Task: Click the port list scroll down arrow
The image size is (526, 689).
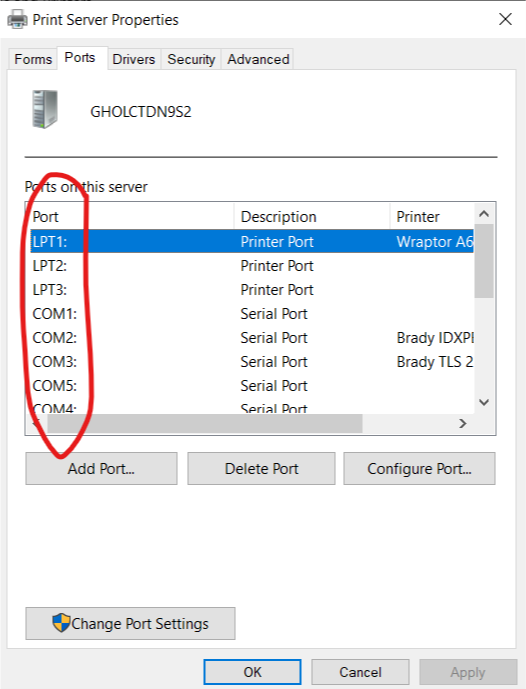Action: coord(484,402)
